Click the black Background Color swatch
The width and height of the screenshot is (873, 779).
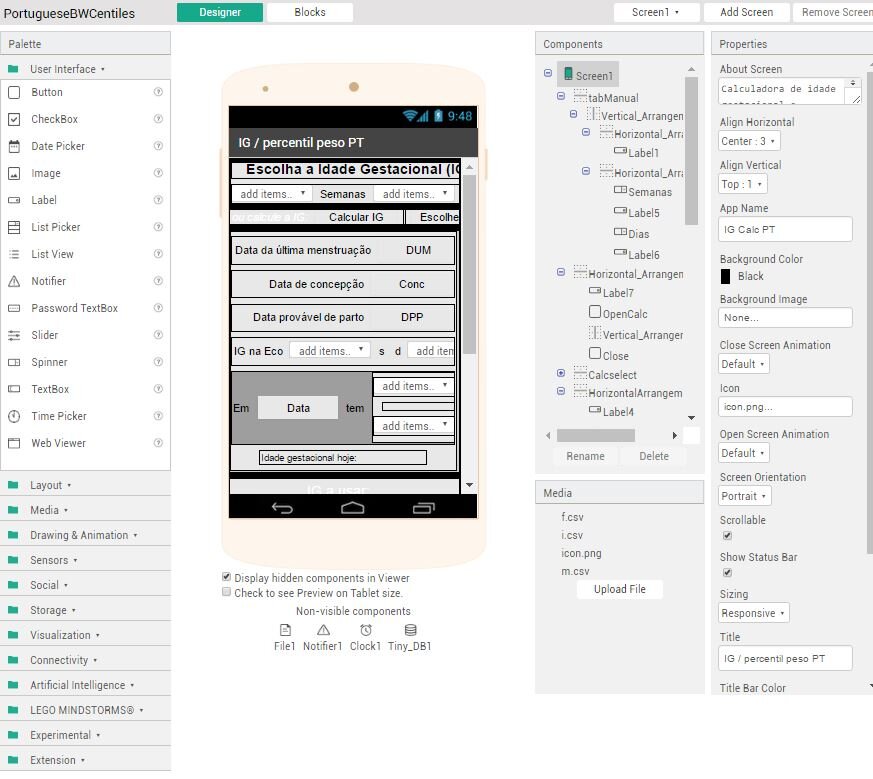(726, 276)
